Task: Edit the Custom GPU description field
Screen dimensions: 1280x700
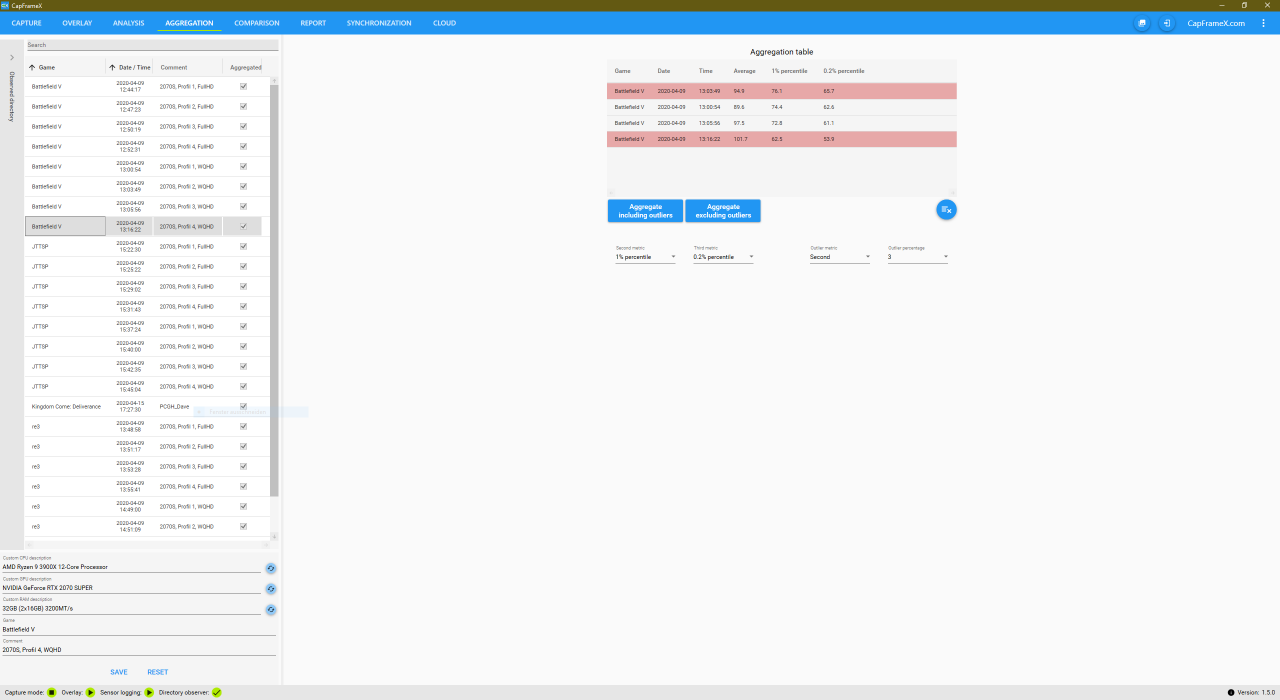Action: pyautogui.click(x=131, y=588)
